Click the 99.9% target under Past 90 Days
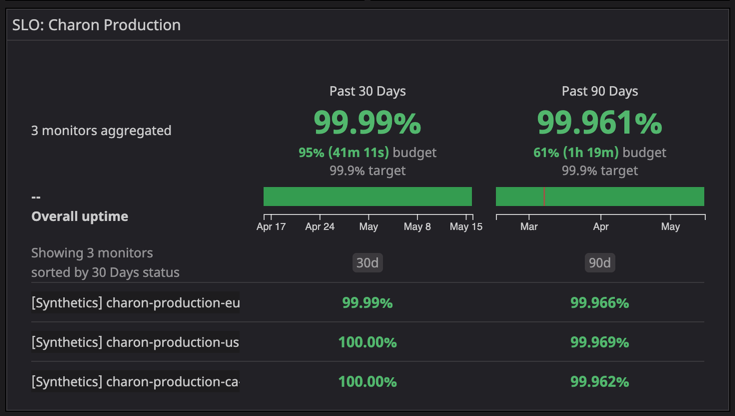The width and height of the screenshot is (735, 416). coord(600,171)
